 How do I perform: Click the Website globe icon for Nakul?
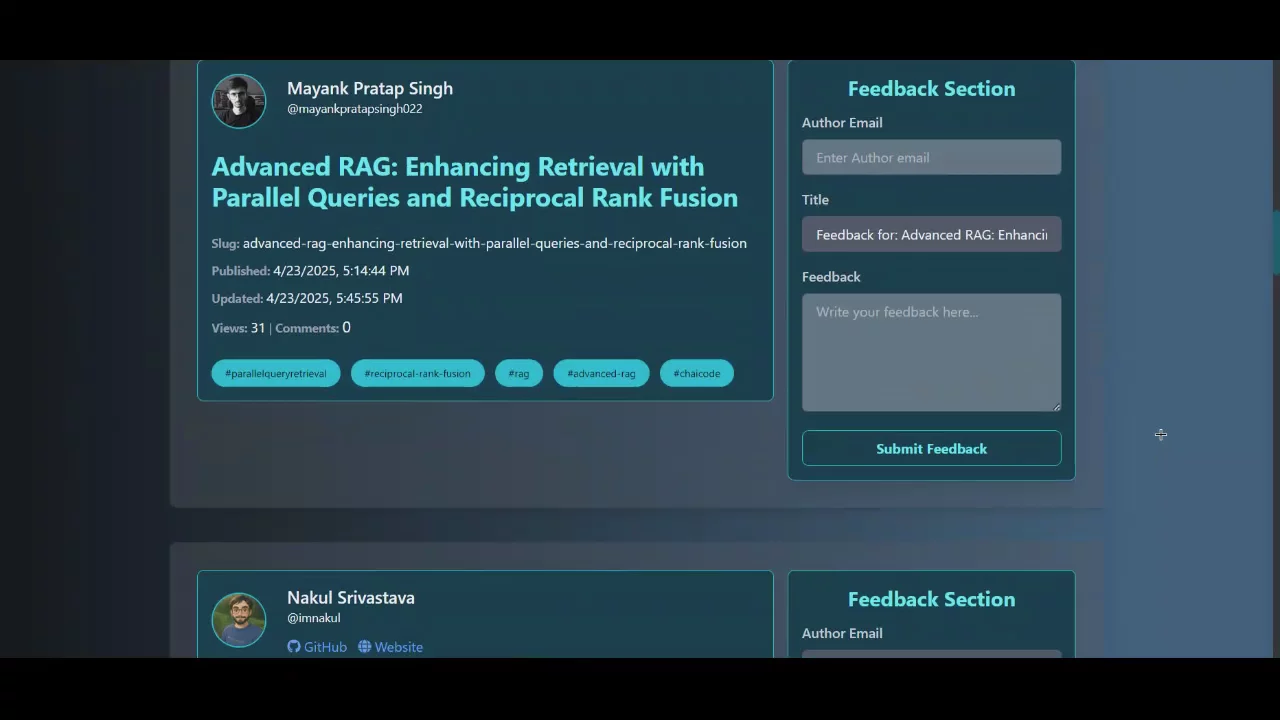click(x=365, y=647)
